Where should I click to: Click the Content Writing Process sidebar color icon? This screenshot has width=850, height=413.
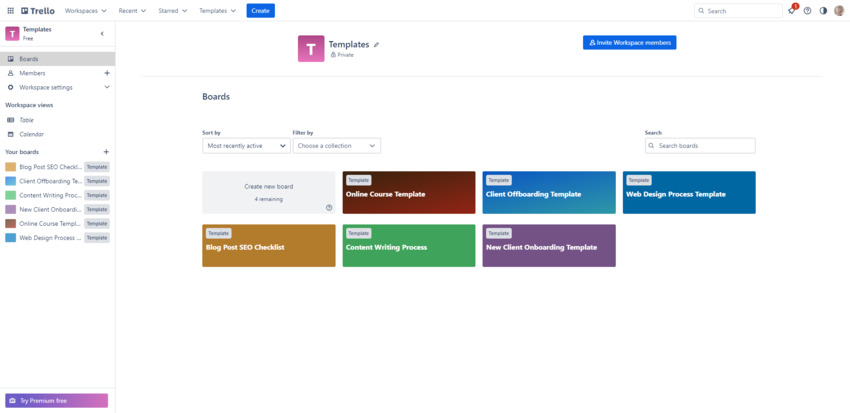11,195
